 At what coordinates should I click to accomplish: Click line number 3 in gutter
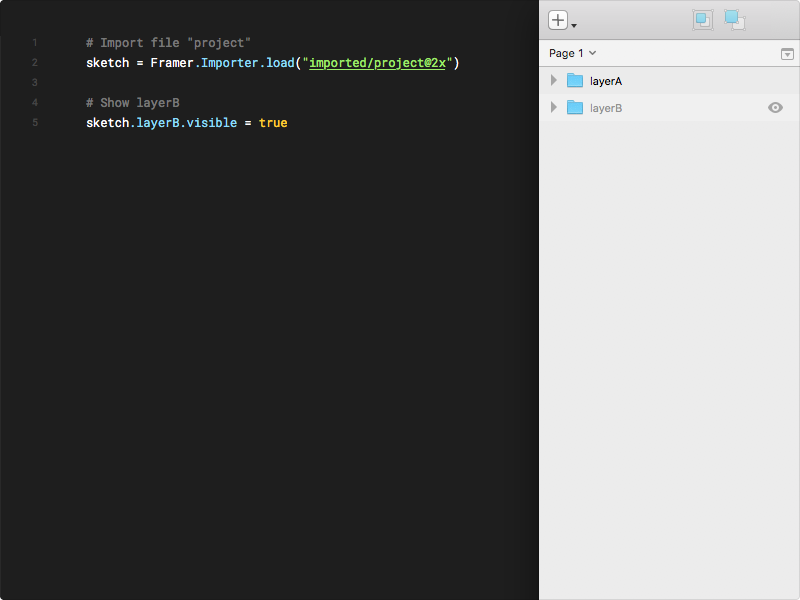pyautogui.click(x=35, y=83)
